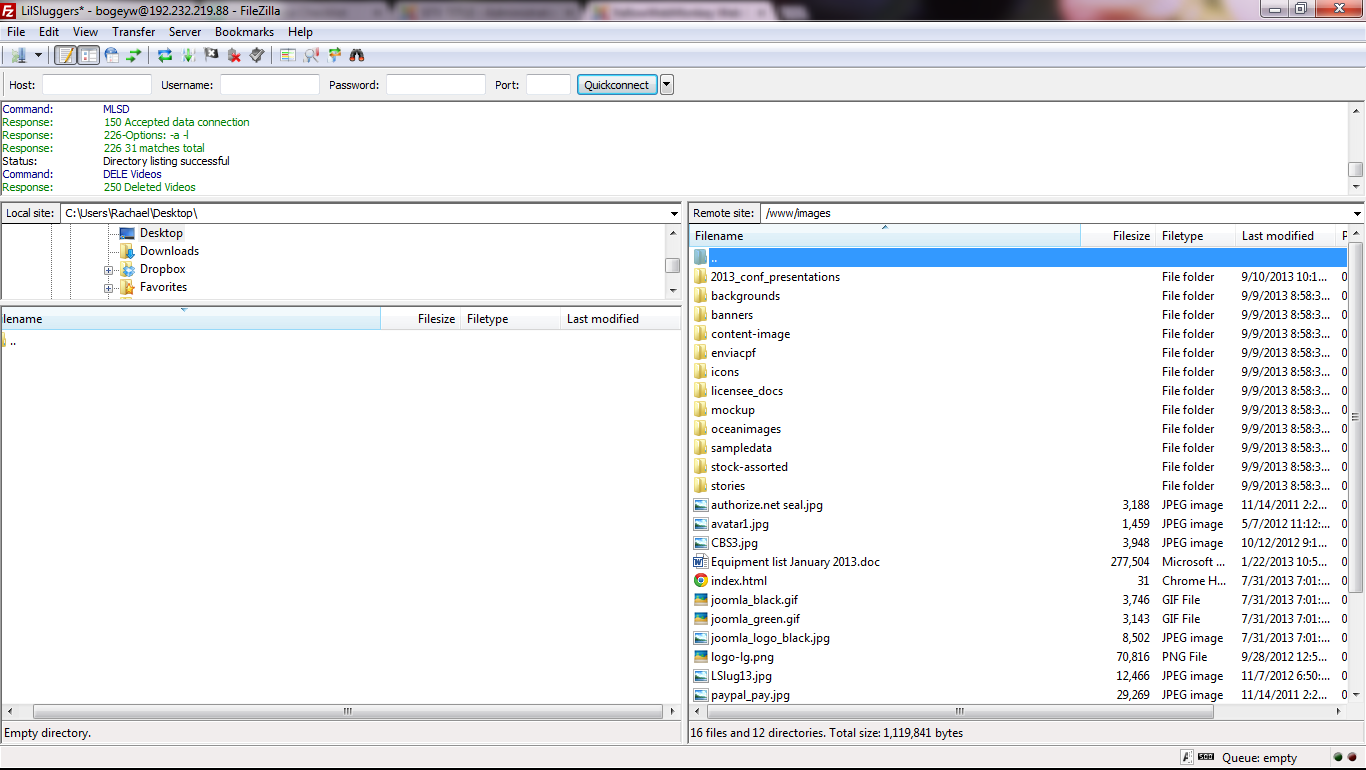1366x770 pixels.
Task: Disconnect from the server icon
Action: click(234, 55)
